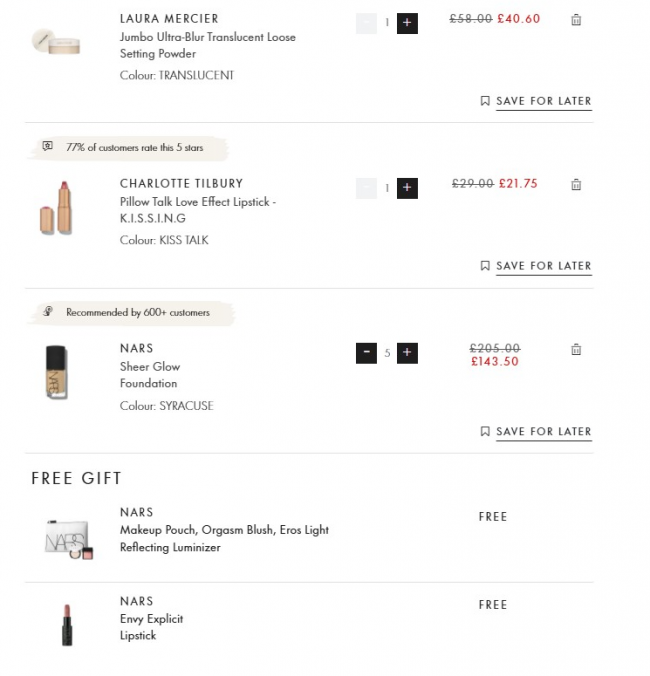Increase Laura Mercier powder quantity
This screenshot has height=676, width=650.
tap(407, 22)
